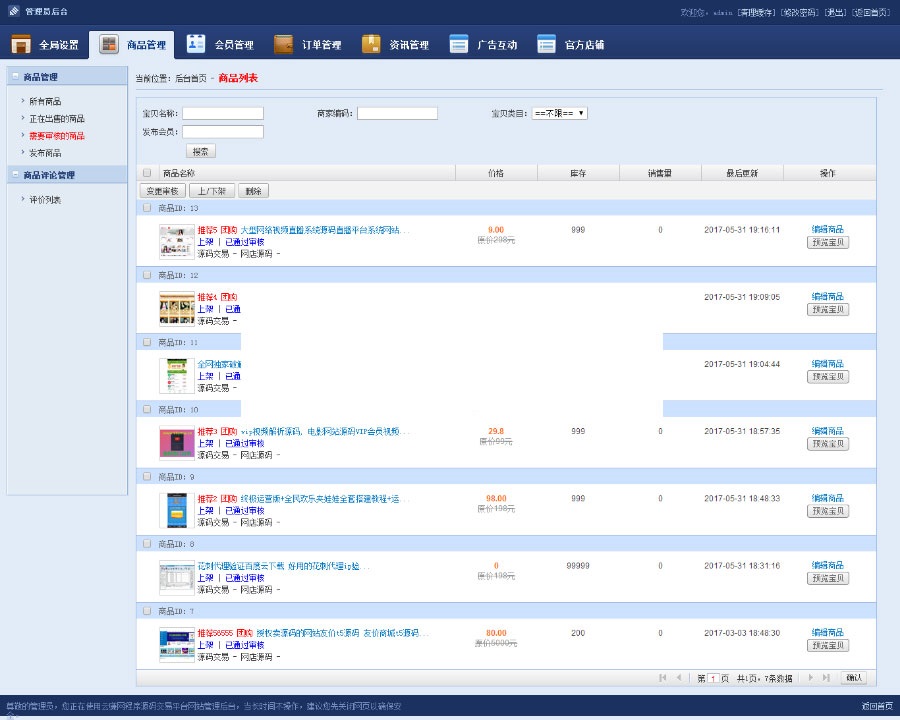Image resolution: width=900 pixels, height=720 pixels.
Task: Open 全局设置 via its shop icon
Action: (21, 44)
